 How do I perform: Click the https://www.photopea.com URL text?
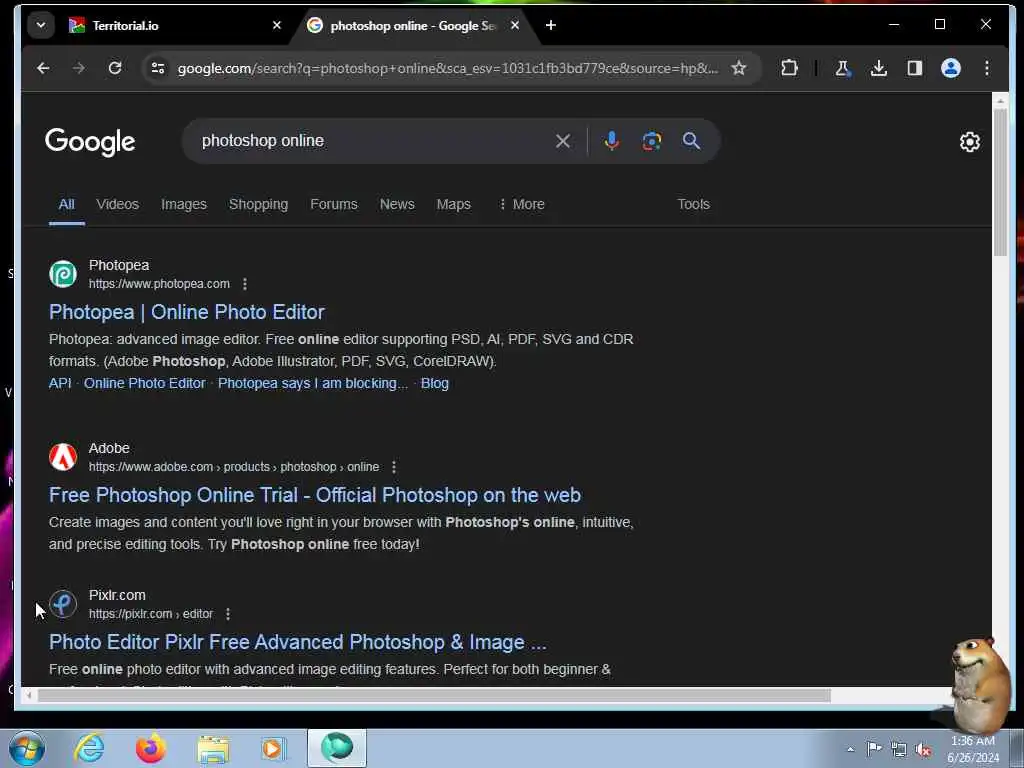159,284
